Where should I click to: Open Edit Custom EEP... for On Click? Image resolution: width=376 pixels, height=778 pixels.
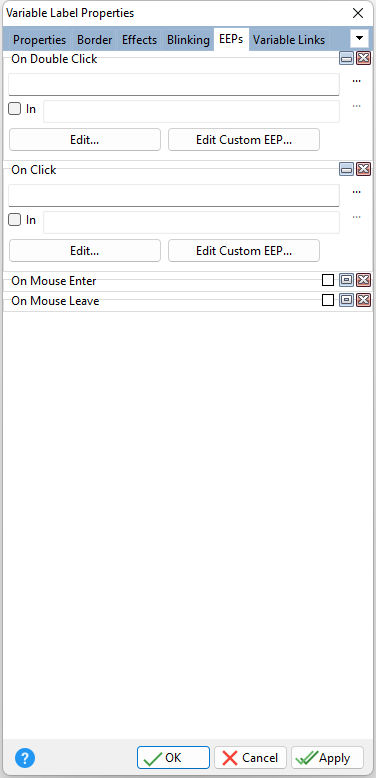point(244,251)
